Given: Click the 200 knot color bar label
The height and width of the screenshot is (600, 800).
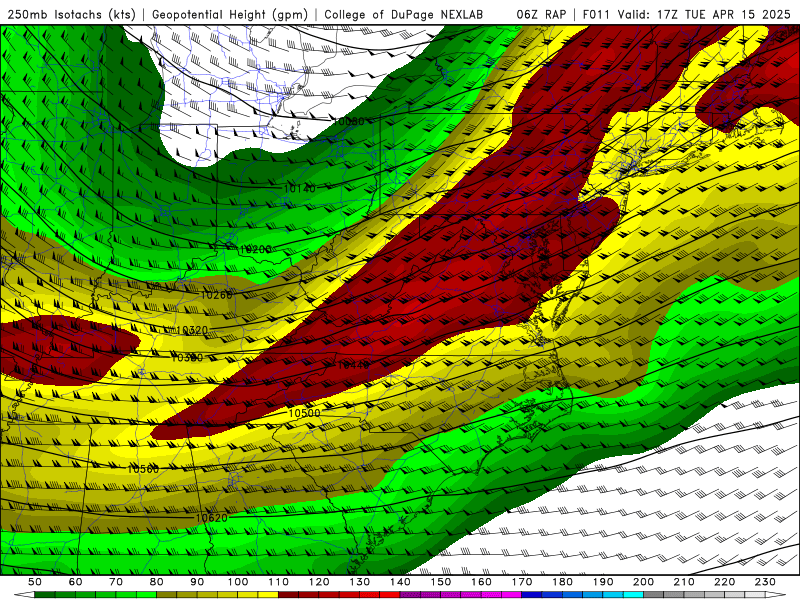Looking at the screenshot, I should pyautogui.click(x=643, y=582).
